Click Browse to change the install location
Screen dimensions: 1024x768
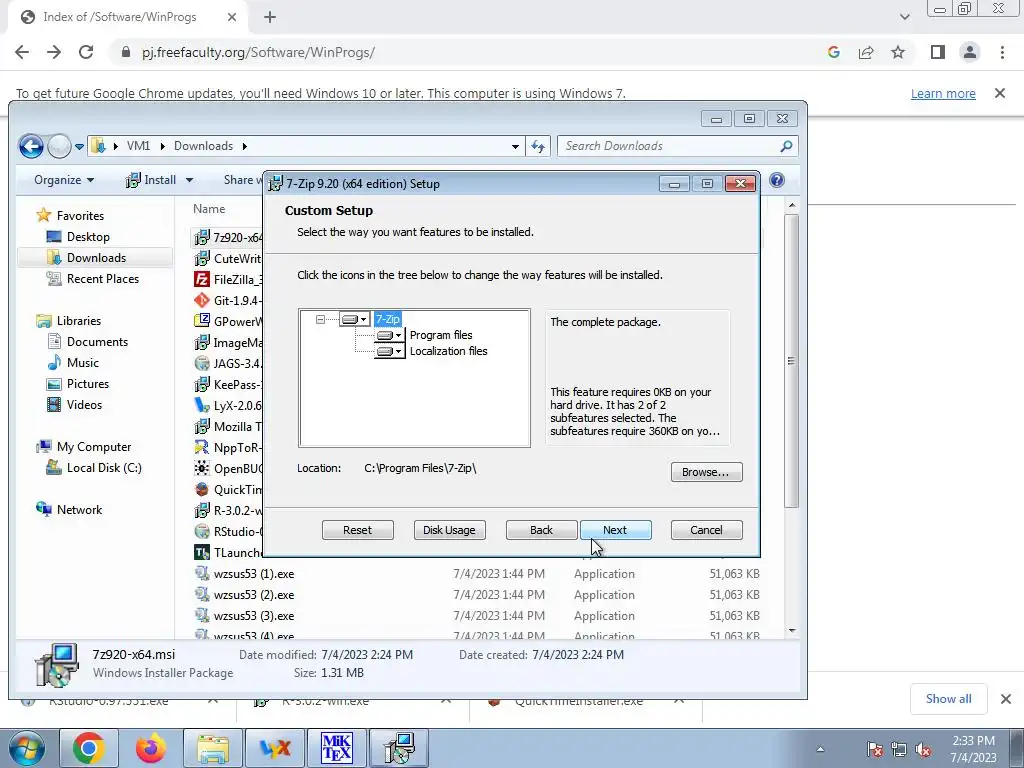click(707, 472)
